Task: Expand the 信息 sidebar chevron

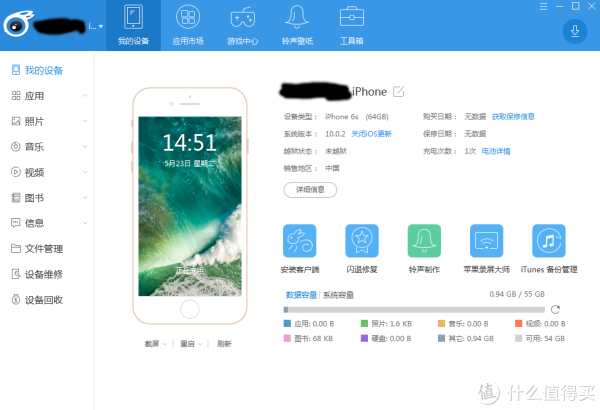Action: (x=85, y=223)
